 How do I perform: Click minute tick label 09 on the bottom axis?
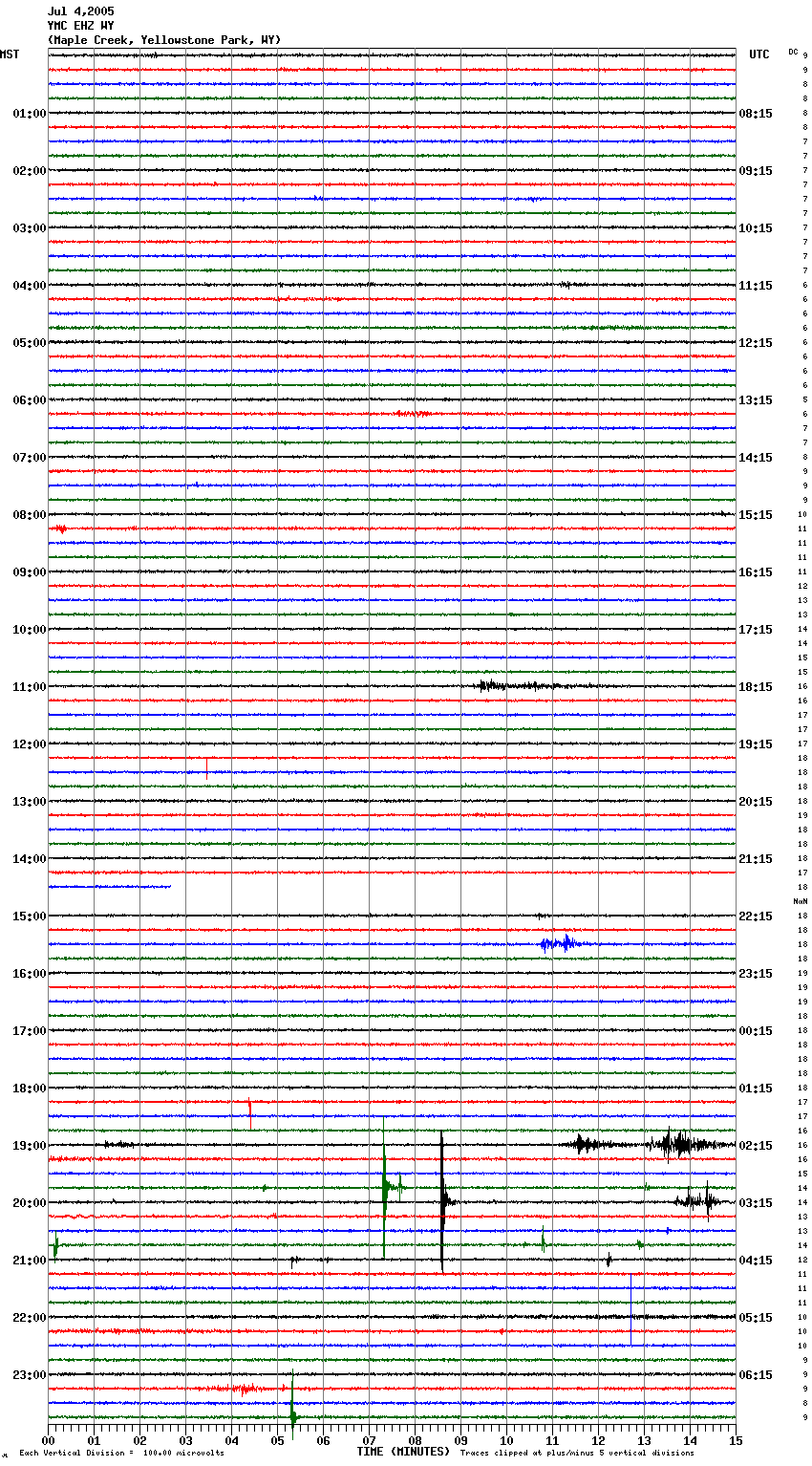coord(460,1440)
